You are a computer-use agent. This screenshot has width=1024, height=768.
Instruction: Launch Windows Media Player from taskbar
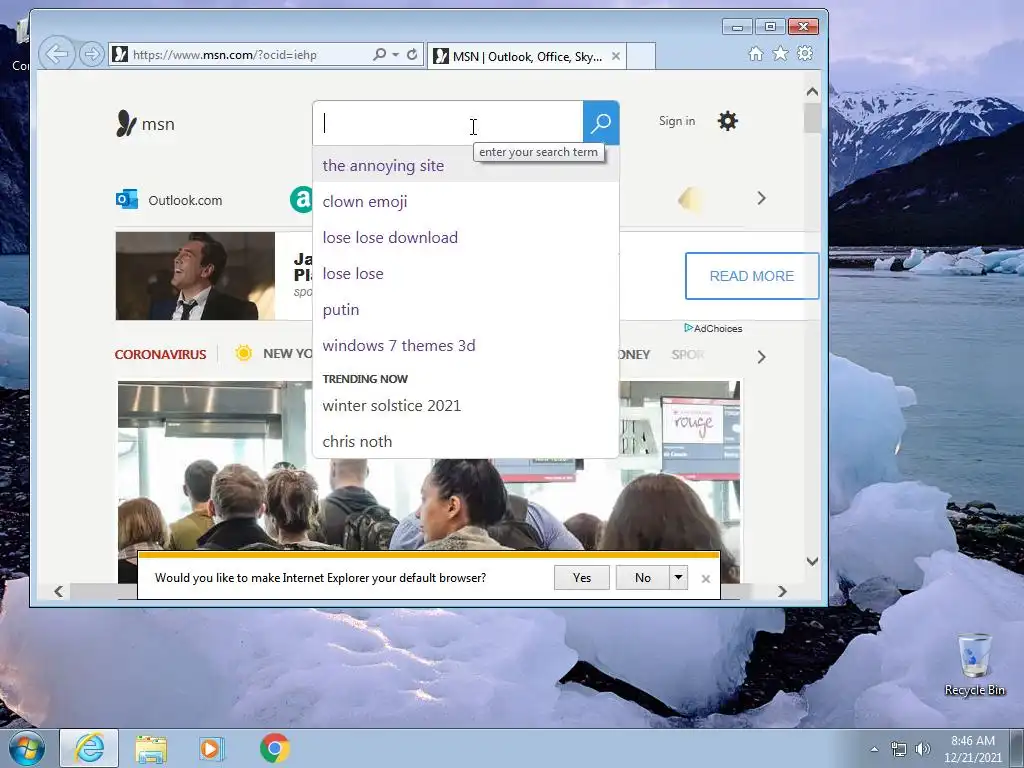[211, 748]
